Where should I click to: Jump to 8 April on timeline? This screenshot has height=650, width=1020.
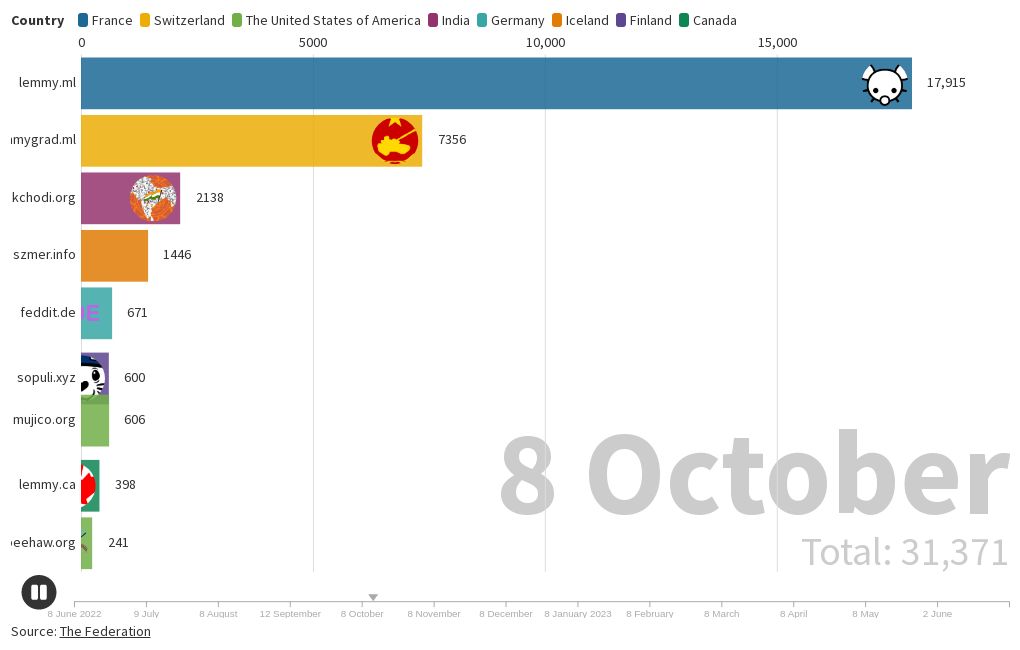click(x=794, y=614)
